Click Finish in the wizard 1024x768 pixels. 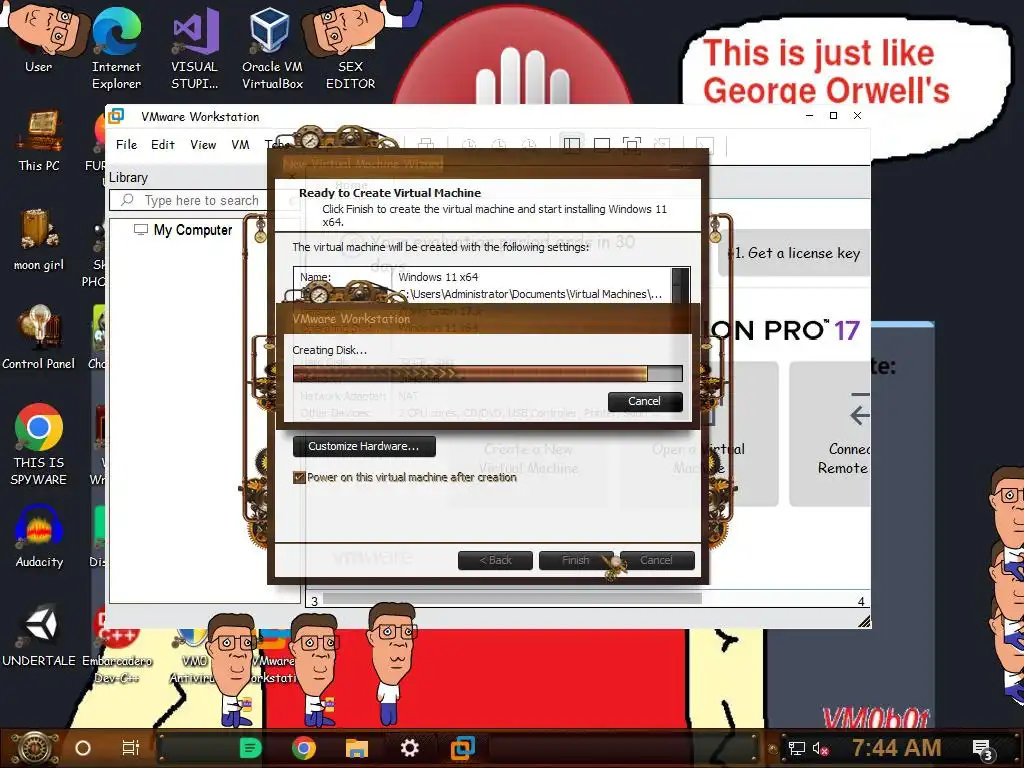[575, 560]
